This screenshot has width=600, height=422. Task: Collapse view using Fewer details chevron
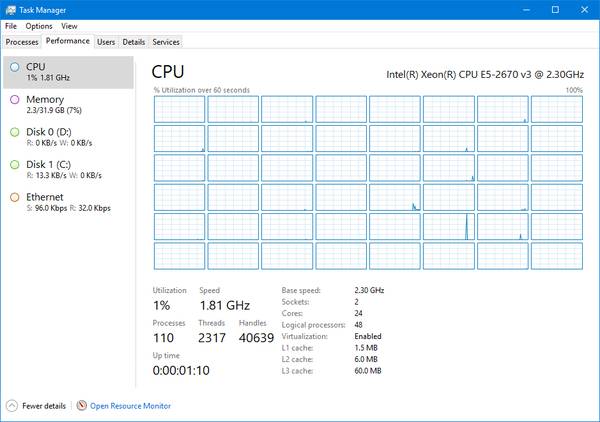[x=12, y=406]
